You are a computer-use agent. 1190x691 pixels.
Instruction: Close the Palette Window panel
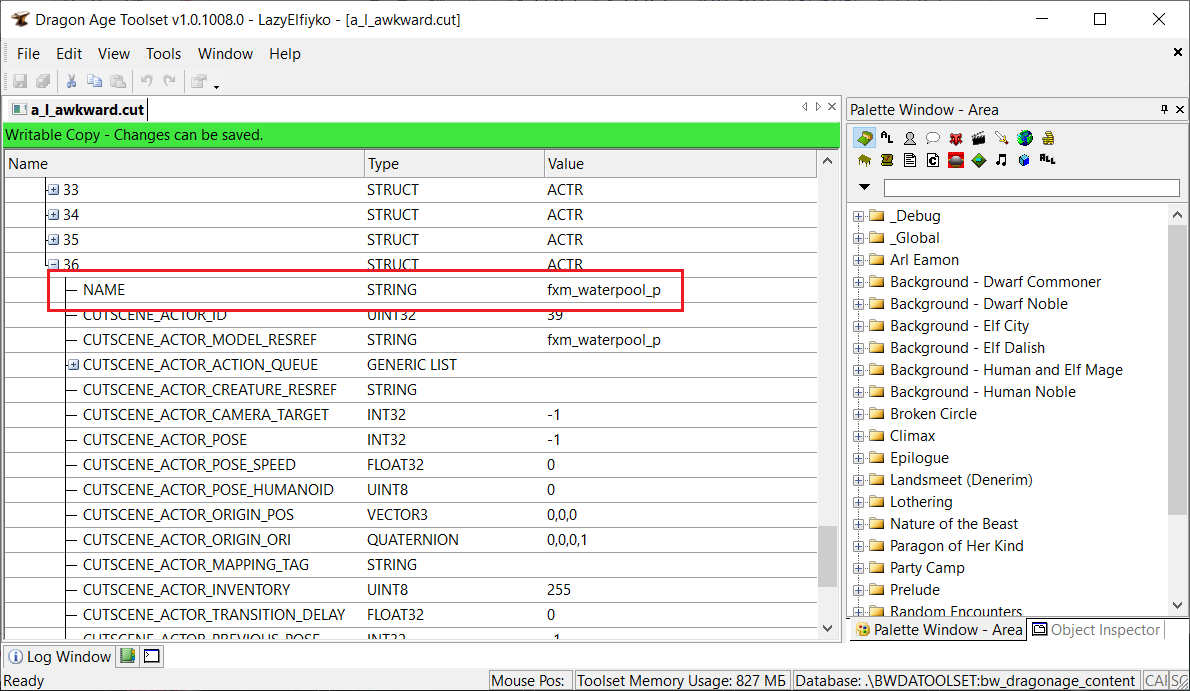[x=1179, y=110]
